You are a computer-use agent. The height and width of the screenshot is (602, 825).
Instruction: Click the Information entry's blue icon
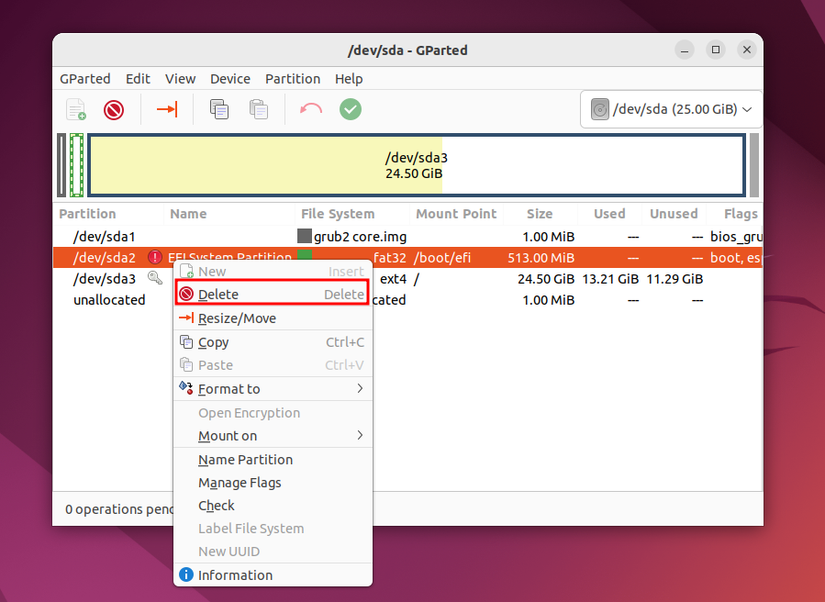click(187, 575)
